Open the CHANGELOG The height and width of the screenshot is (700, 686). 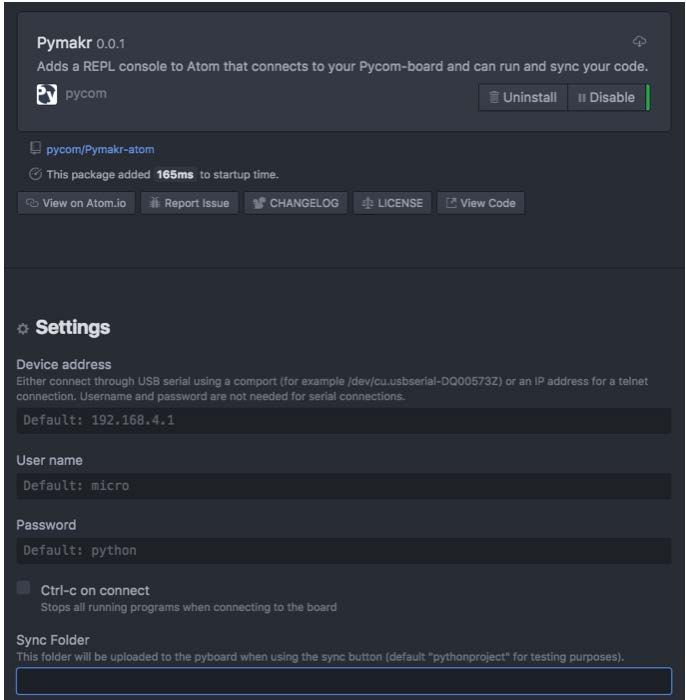(x=296, y=203)
